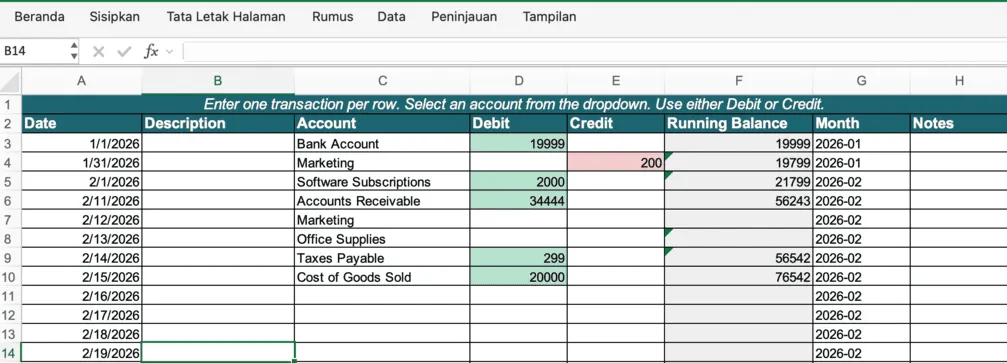Screen dimensions: 1007x363
Task: Click the Date header cell
Action: click(x=82, y=123)
